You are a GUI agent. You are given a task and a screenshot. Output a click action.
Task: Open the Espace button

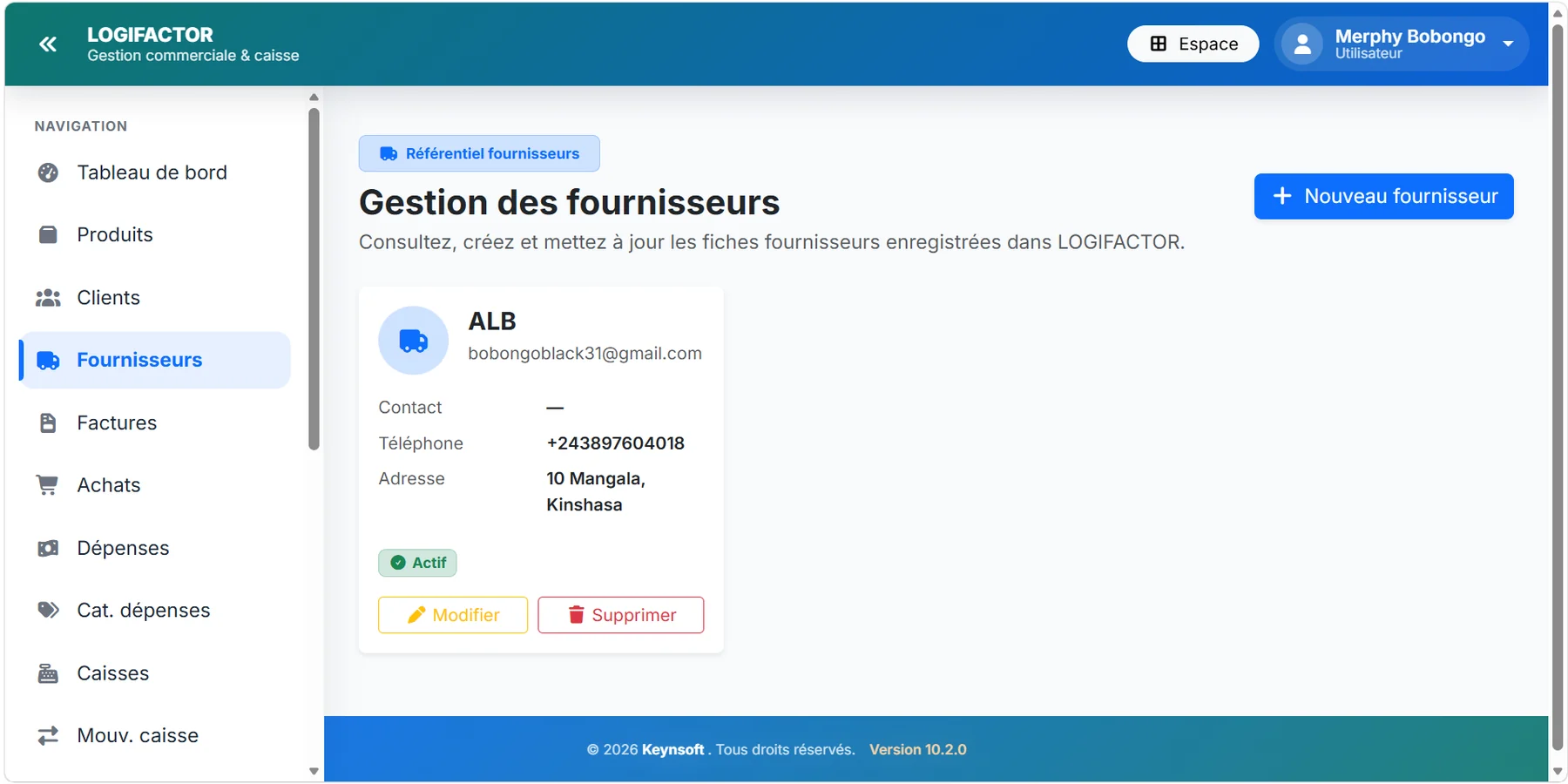pyautogui.click(x=1193, y=44)
